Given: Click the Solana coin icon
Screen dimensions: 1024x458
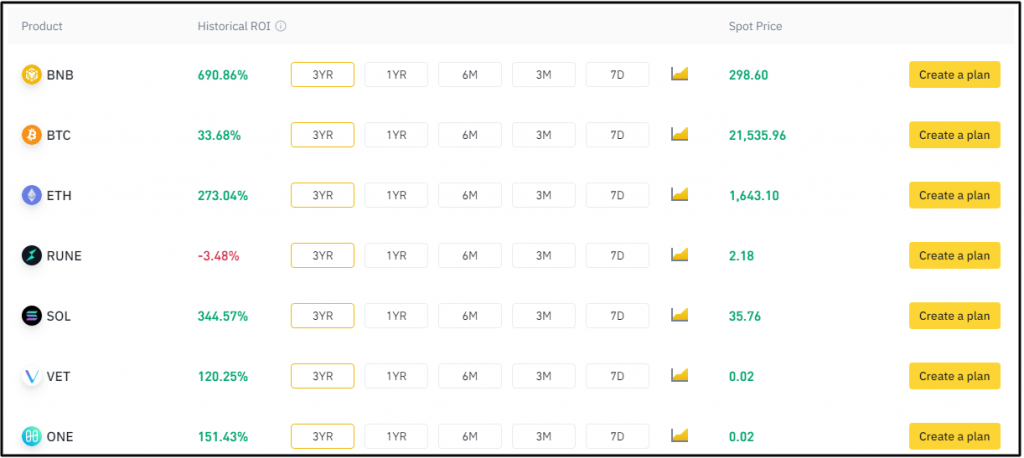Looking at the screenshot, I should (32, 316).
